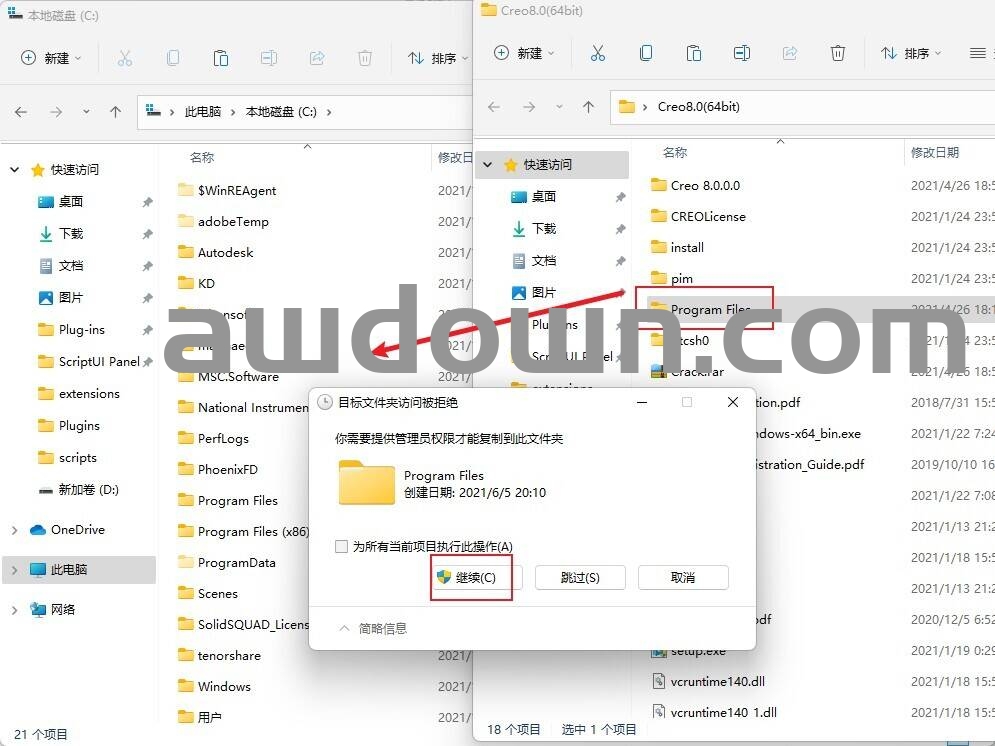995x746 pixels.
Task: Click 继续(C) button to continue
Action: (x=471, y=578)
